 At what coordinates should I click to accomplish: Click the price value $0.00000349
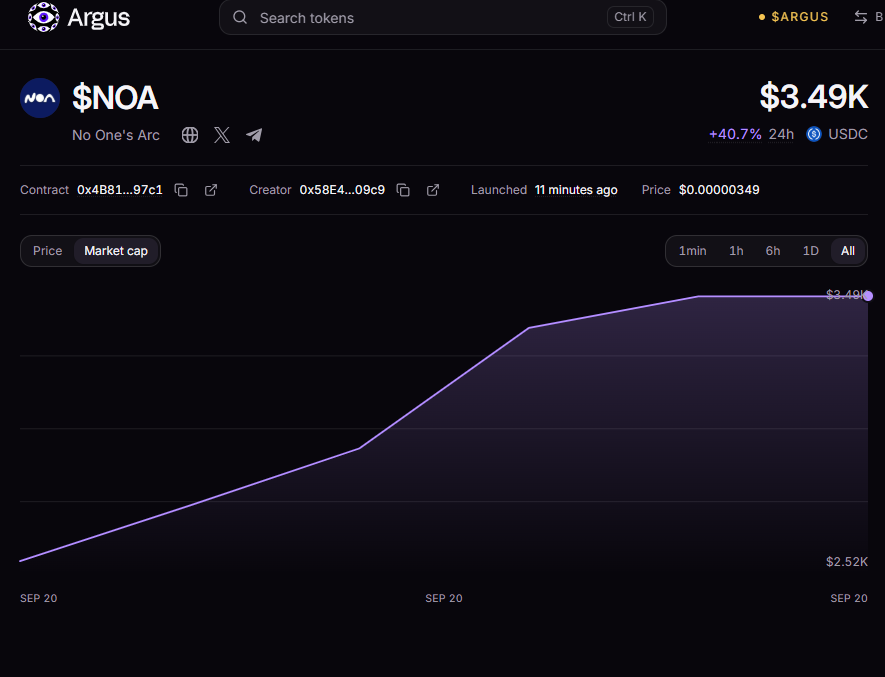tap(719, 190)
